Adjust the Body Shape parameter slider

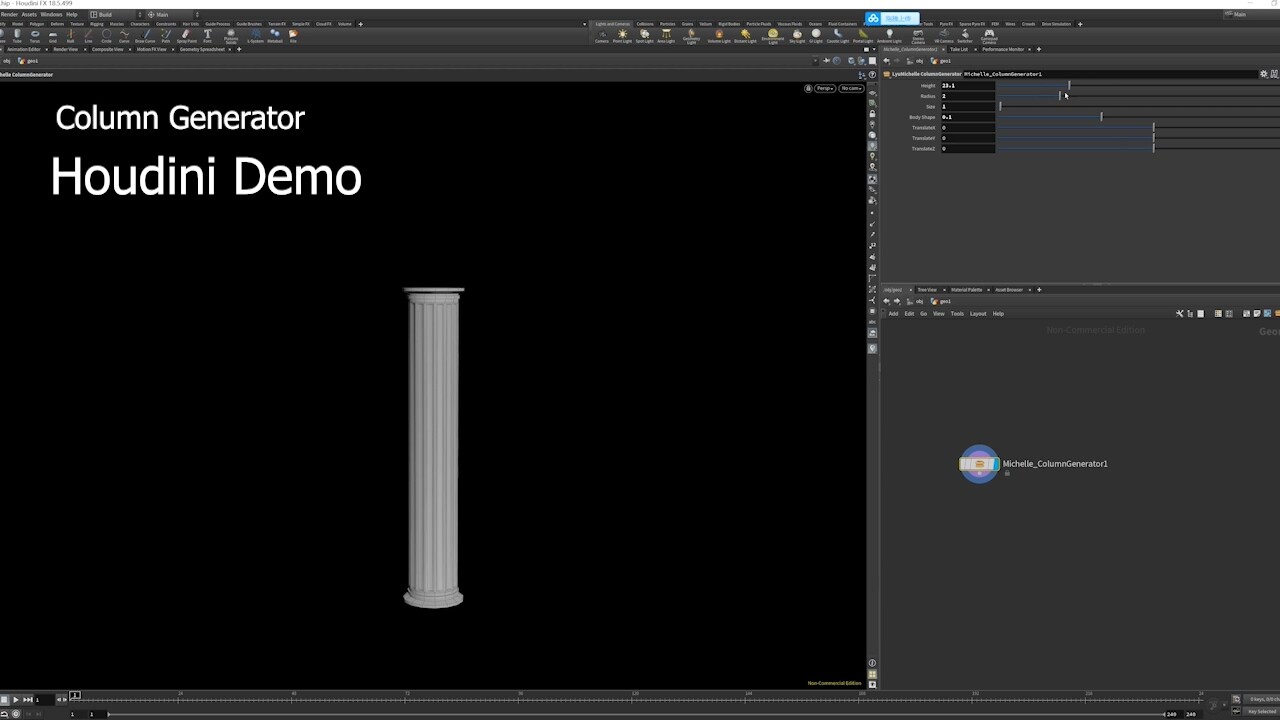[1100, 117]
